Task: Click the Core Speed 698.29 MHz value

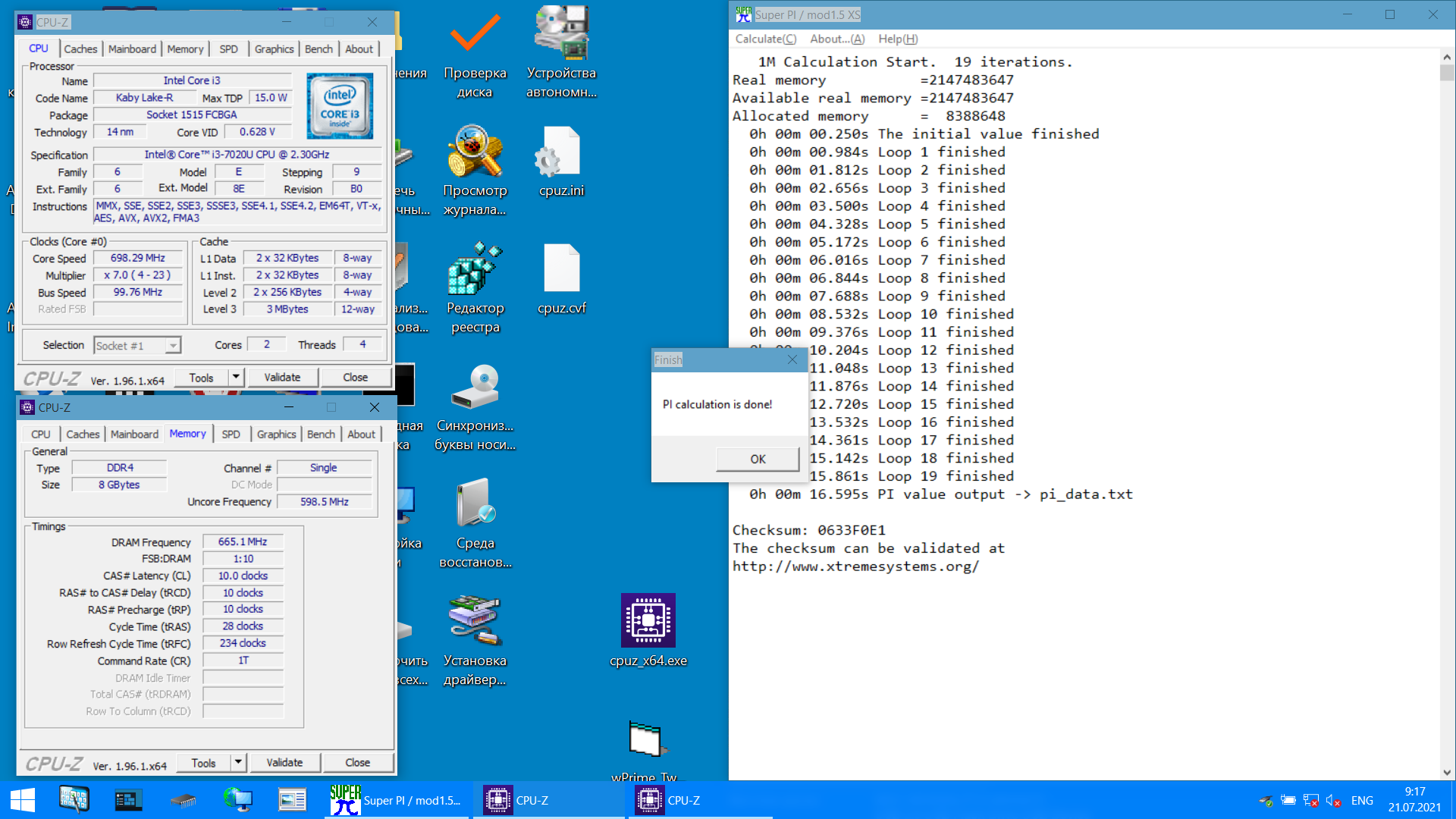Action: click(x=138, y=258)
